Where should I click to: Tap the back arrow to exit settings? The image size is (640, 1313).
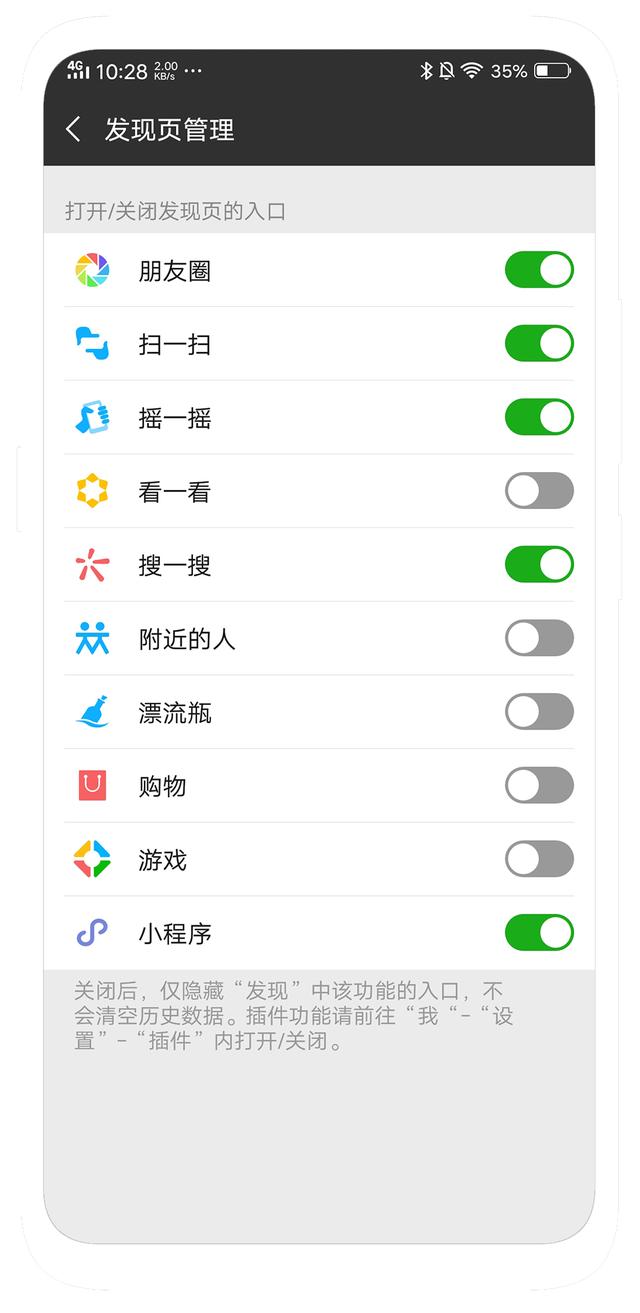pyautogui.click(x=72, y=129)
